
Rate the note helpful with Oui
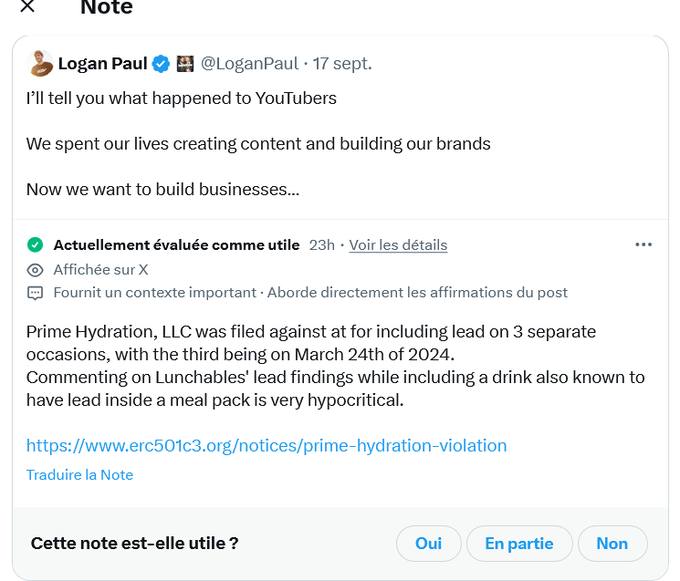pyautogui.click(x=428, y=544)
